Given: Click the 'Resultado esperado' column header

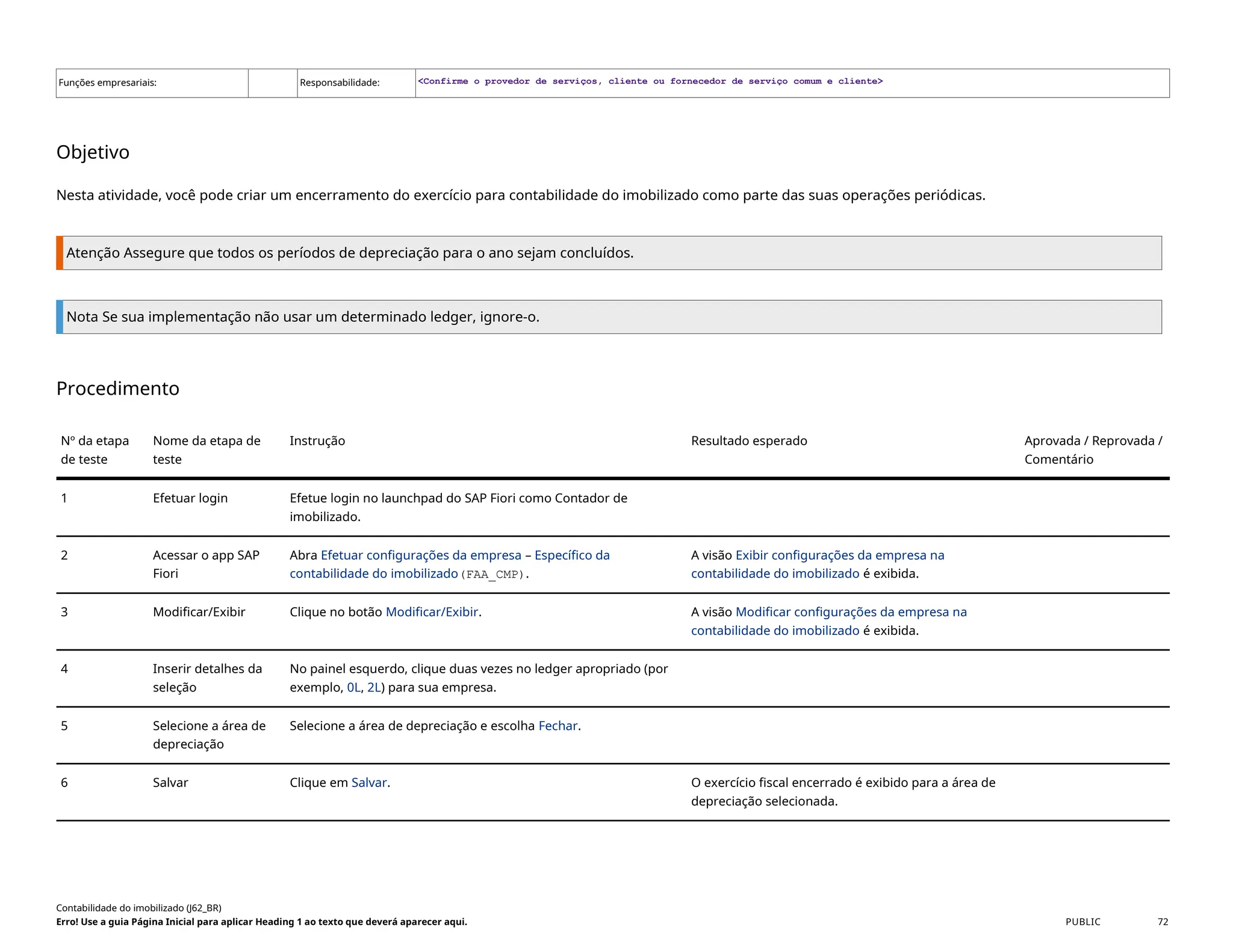Looking at the screenshot, I should 748,440.
